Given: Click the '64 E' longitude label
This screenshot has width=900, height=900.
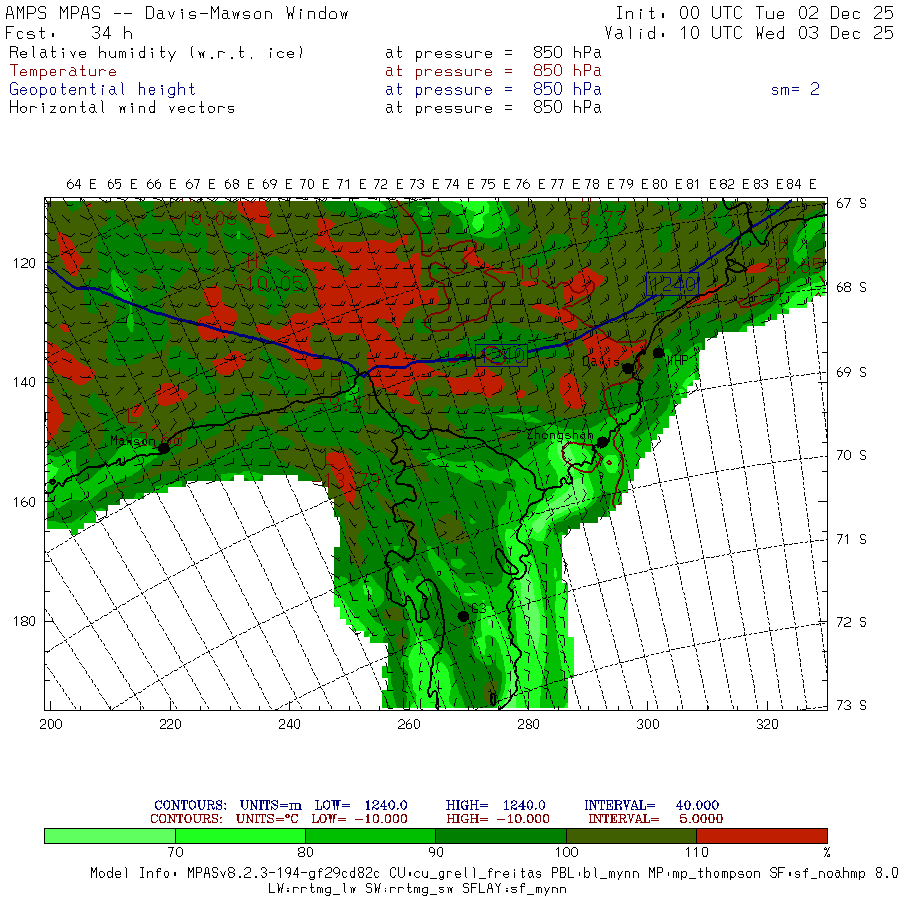Looking at the screenshot, I should click(x=82, y=184).
